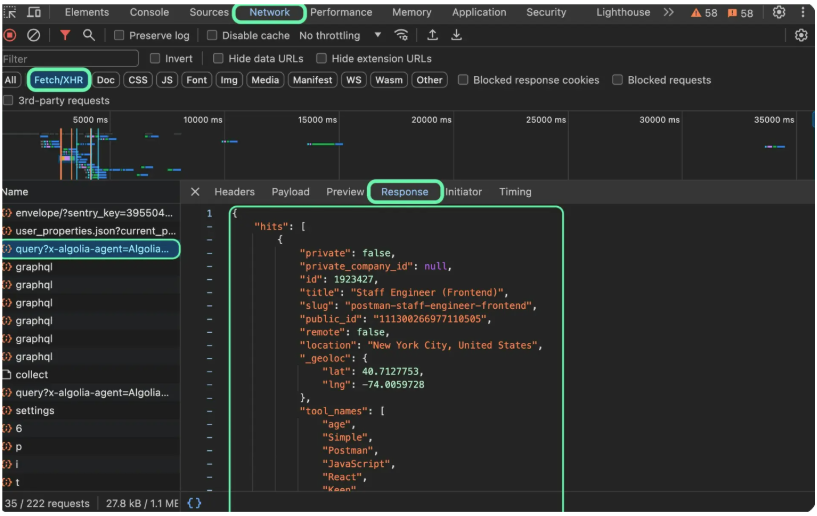The width and height of the screenshot is (817, 516).
Task: Enable Preserve log checkbox
Action: [x=119, y=35]
